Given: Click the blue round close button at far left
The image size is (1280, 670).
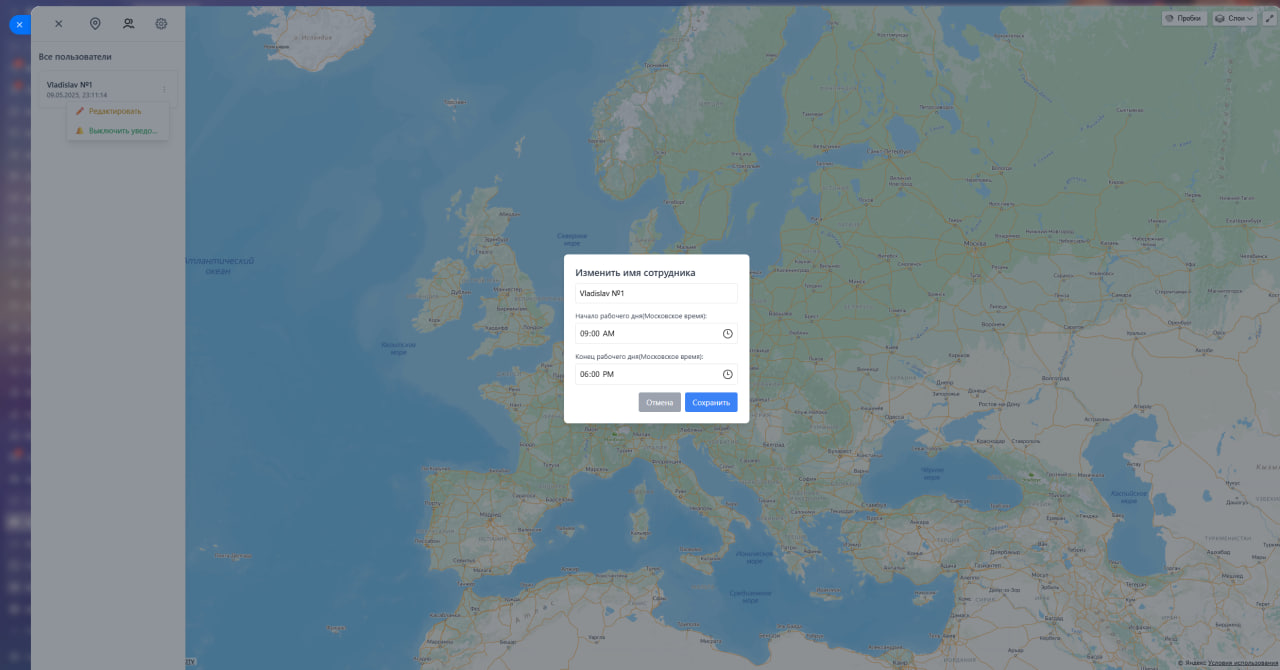Looking at the screenshot, I should (18, 24).
